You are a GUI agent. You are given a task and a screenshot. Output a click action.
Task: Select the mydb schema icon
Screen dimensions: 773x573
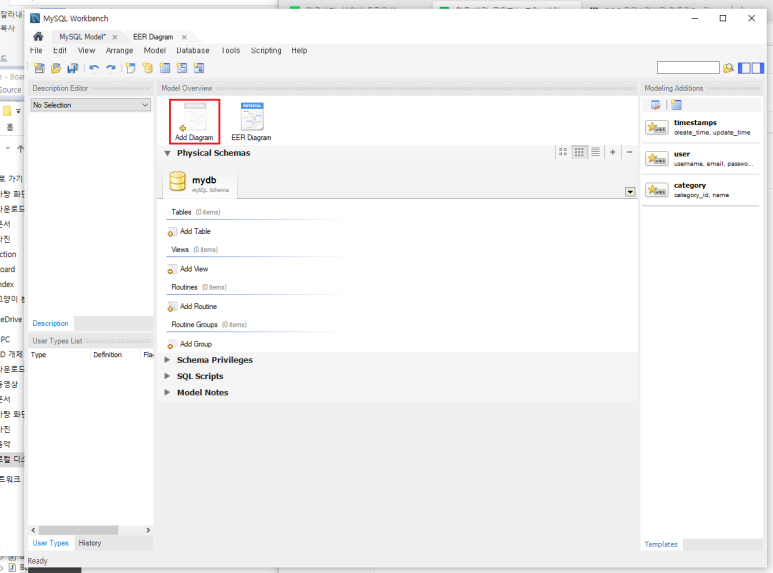click(177, 181)
